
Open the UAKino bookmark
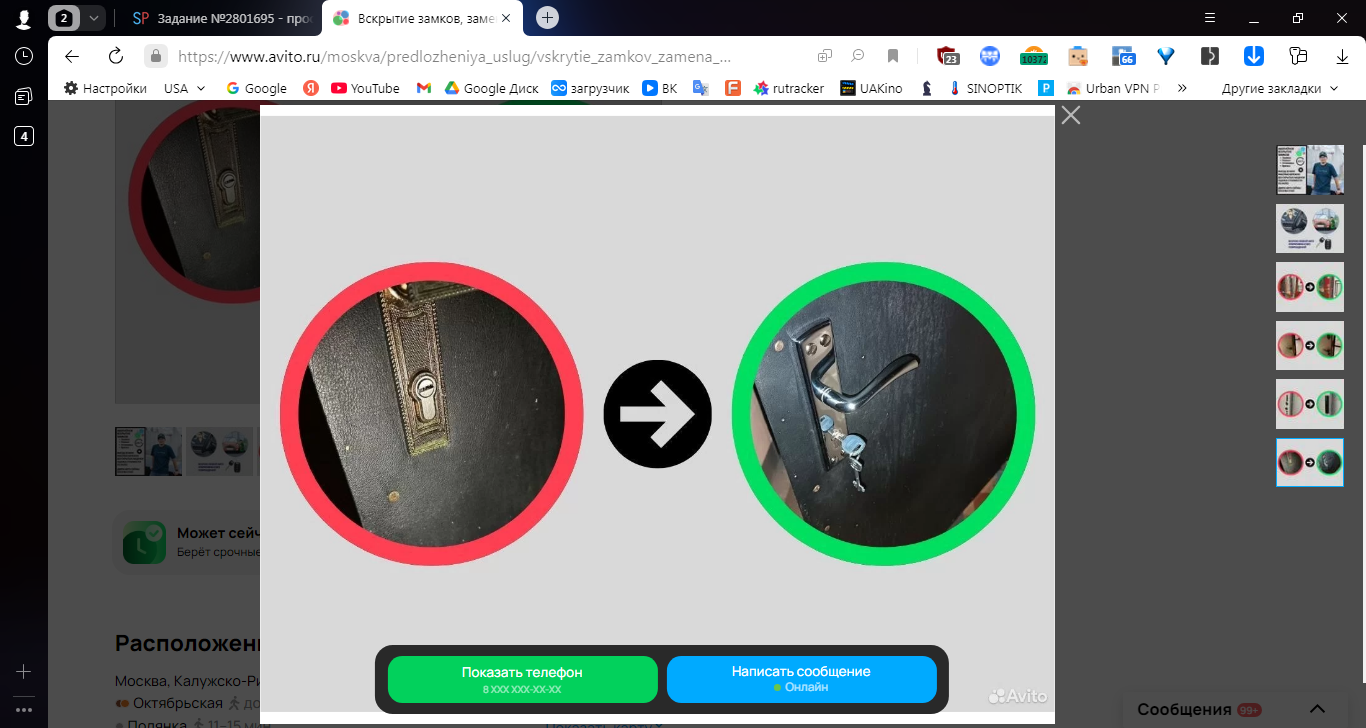871,88
